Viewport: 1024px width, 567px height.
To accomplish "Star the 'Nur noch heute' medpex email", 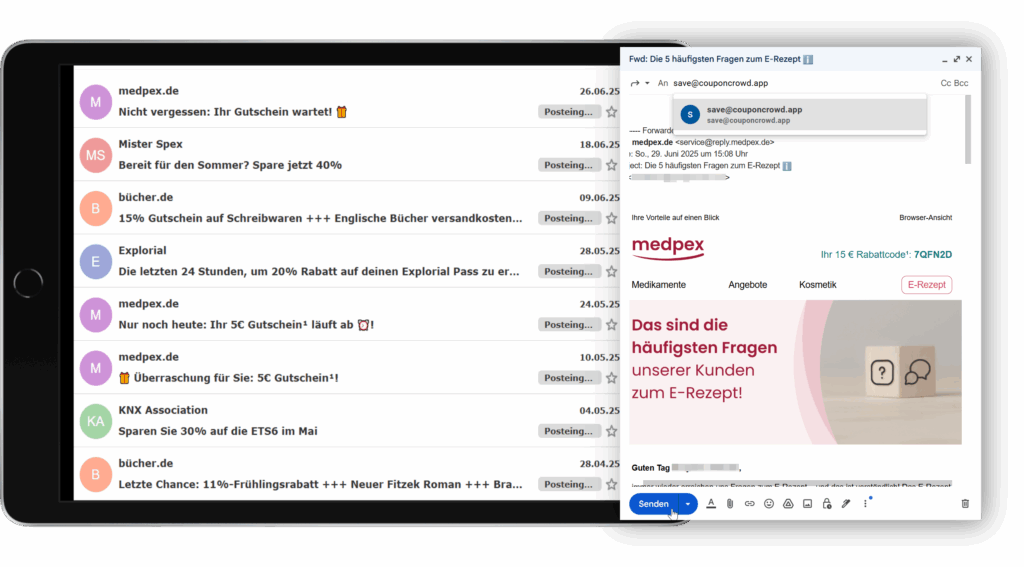I will pyautogui.click(x=611, y=325).
